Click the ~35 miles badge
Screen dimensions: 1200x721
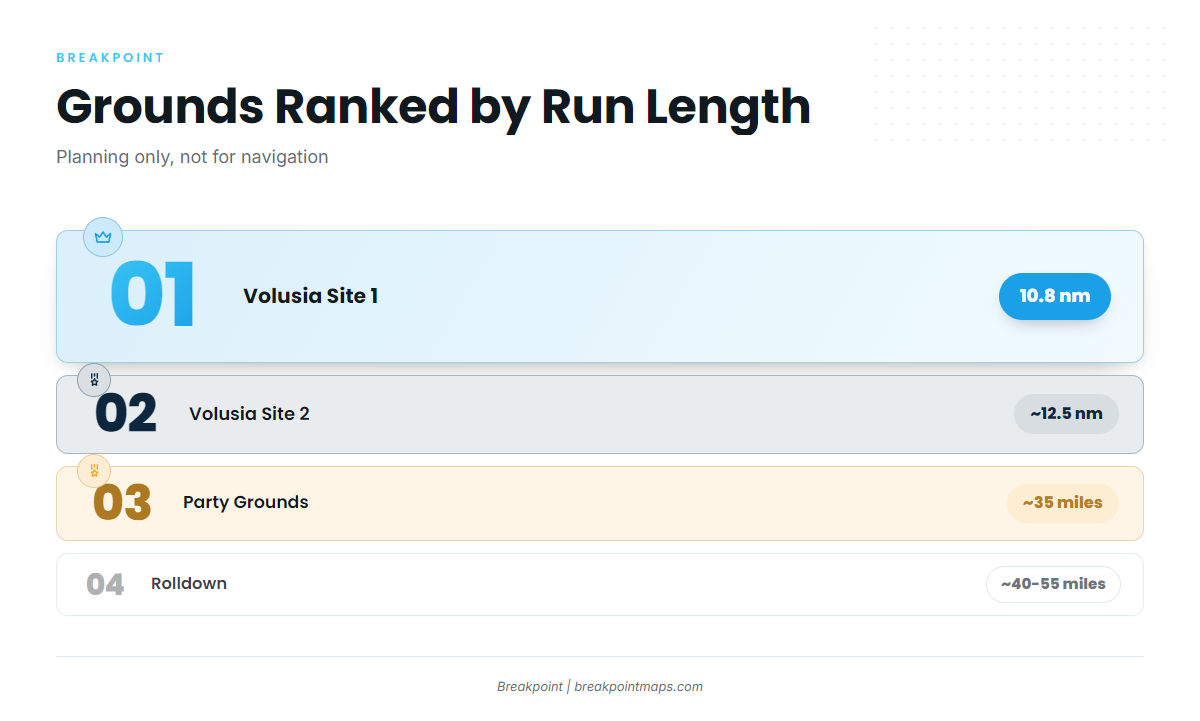(x=1062, y=503)
